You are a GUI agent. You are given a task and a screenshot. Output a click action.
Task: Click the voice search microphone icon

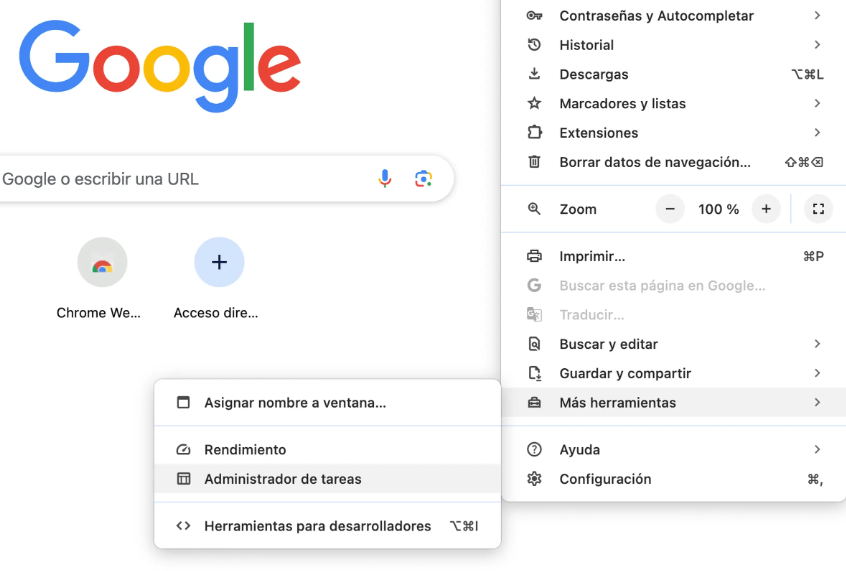[x=385, y=179]
